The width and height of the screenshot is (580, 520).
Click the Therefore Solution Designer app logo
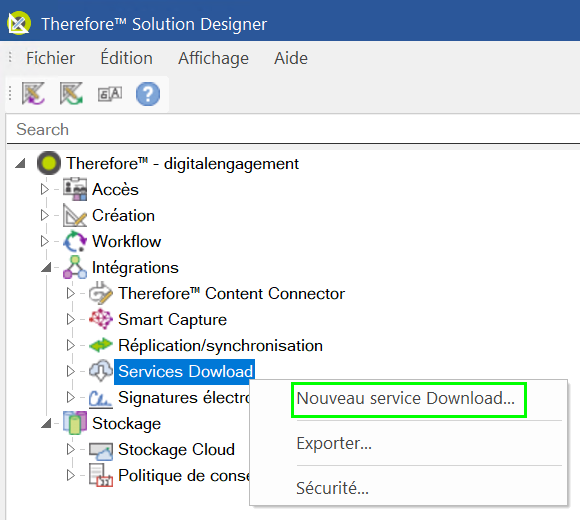tap(18, 24)
